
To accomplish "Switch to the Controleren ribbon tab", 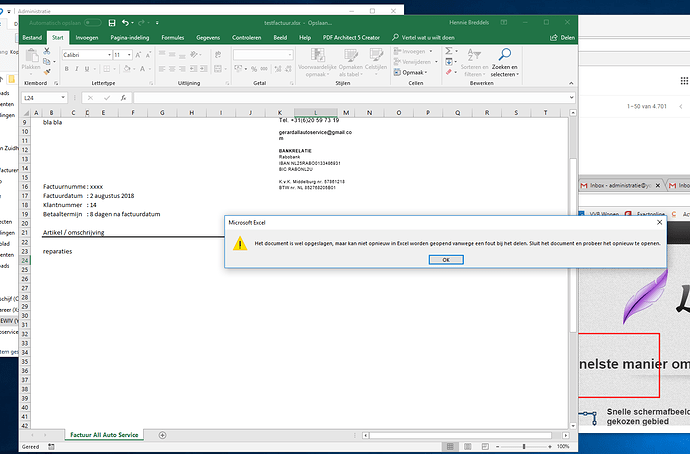I will (x=246, y=37).
